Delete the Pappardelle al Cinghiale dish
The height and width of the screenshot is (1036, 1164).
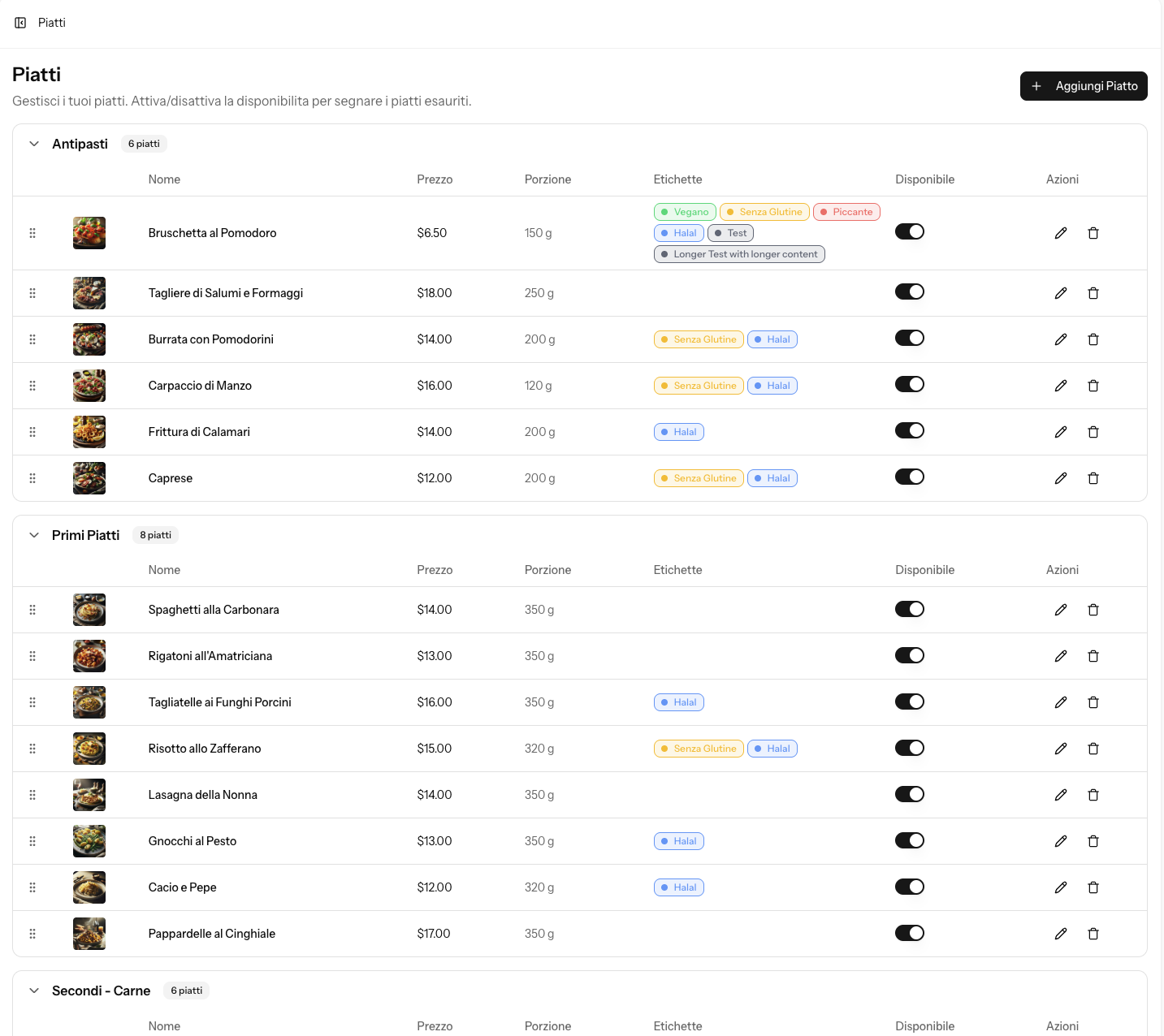[1093, 933]
